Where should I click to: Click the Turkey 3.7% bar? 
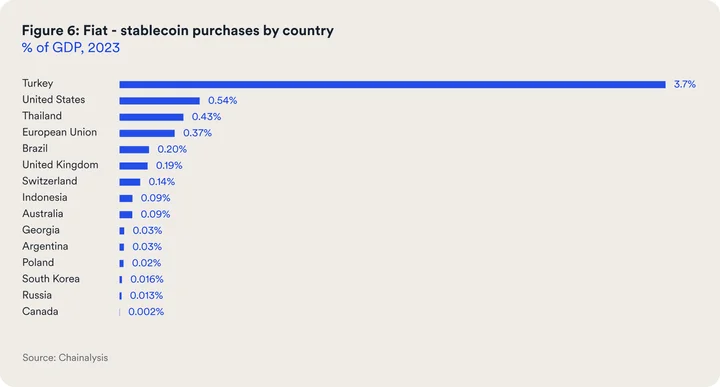(x=392, y=84)
